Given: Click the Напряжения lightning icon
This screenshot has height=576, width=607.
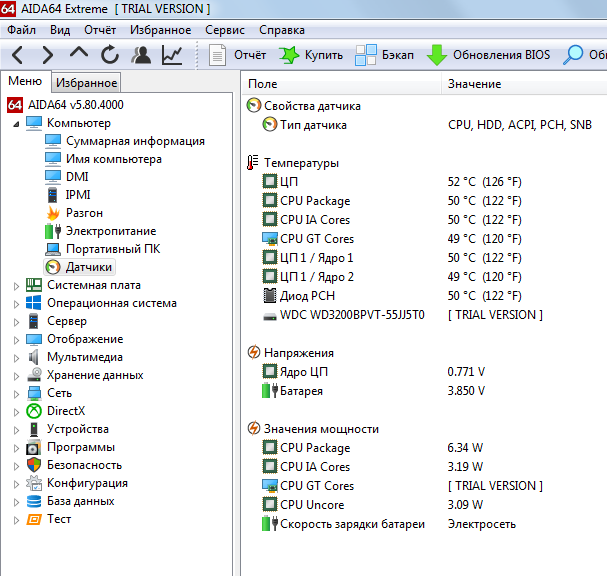Looking at the screenshot, I should click(254, 352).
